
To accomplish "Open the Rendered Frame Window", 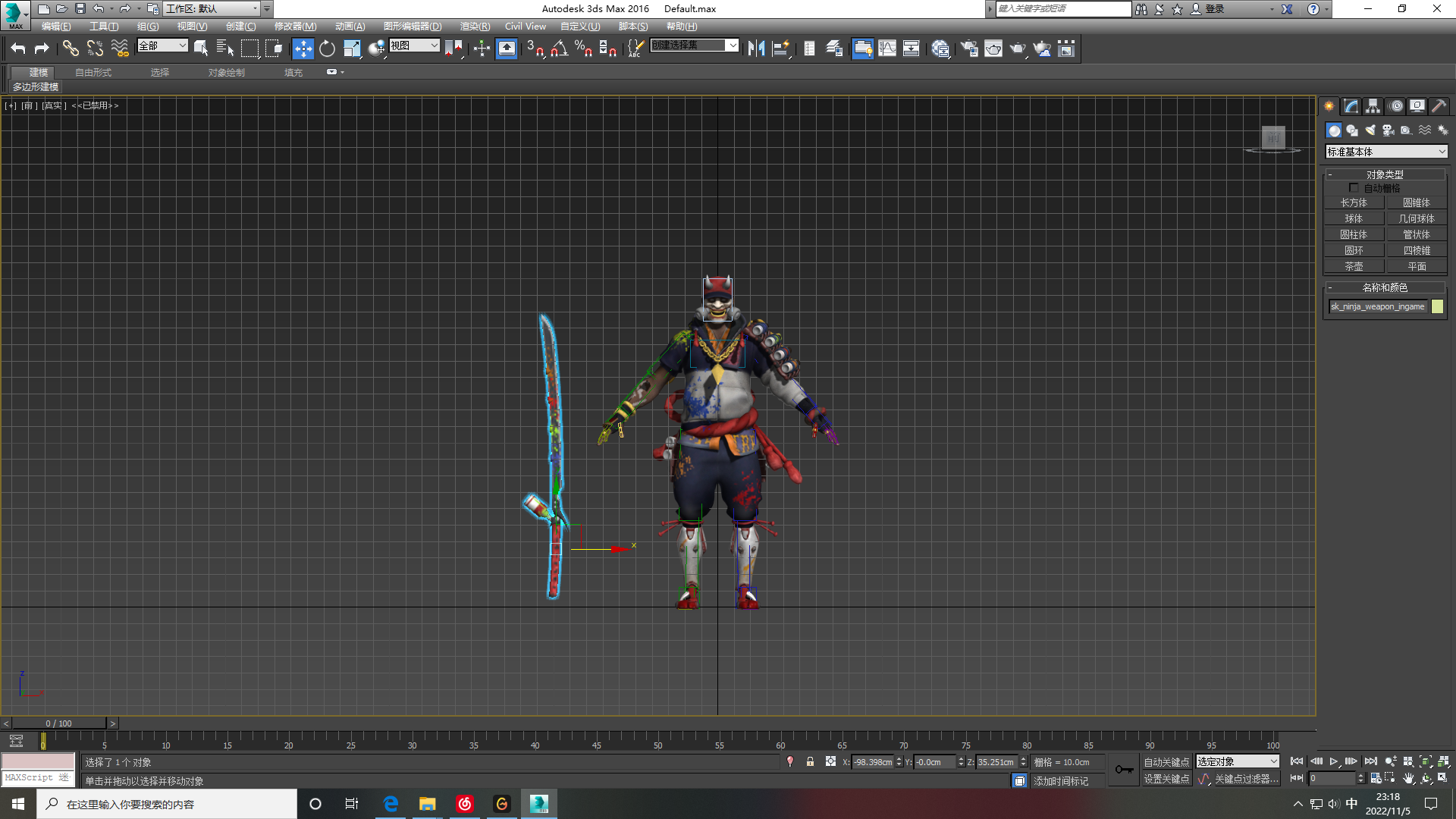I will 993,49.
